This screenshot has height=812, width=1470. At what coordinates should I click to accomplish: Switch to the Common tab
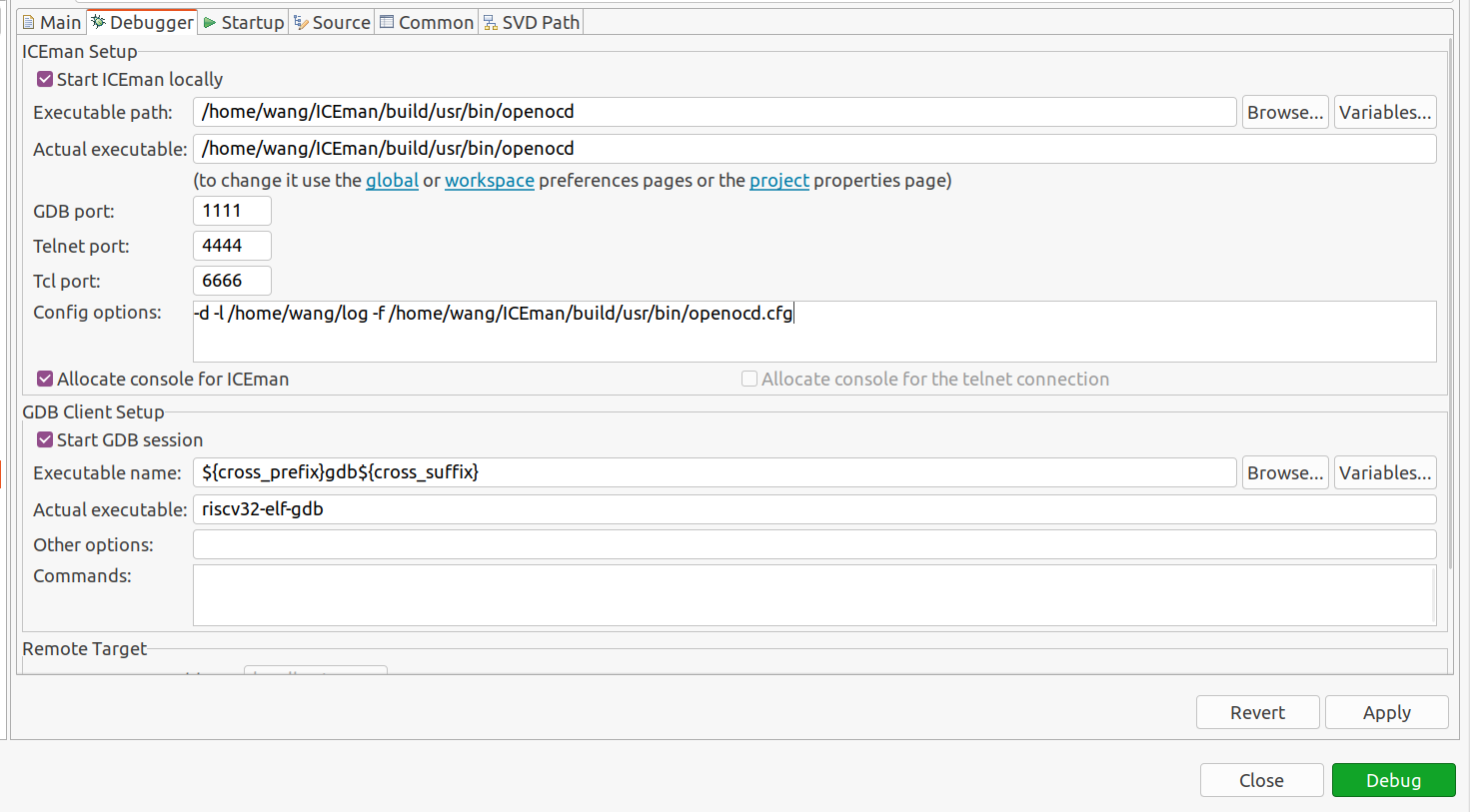pos(427,22)
